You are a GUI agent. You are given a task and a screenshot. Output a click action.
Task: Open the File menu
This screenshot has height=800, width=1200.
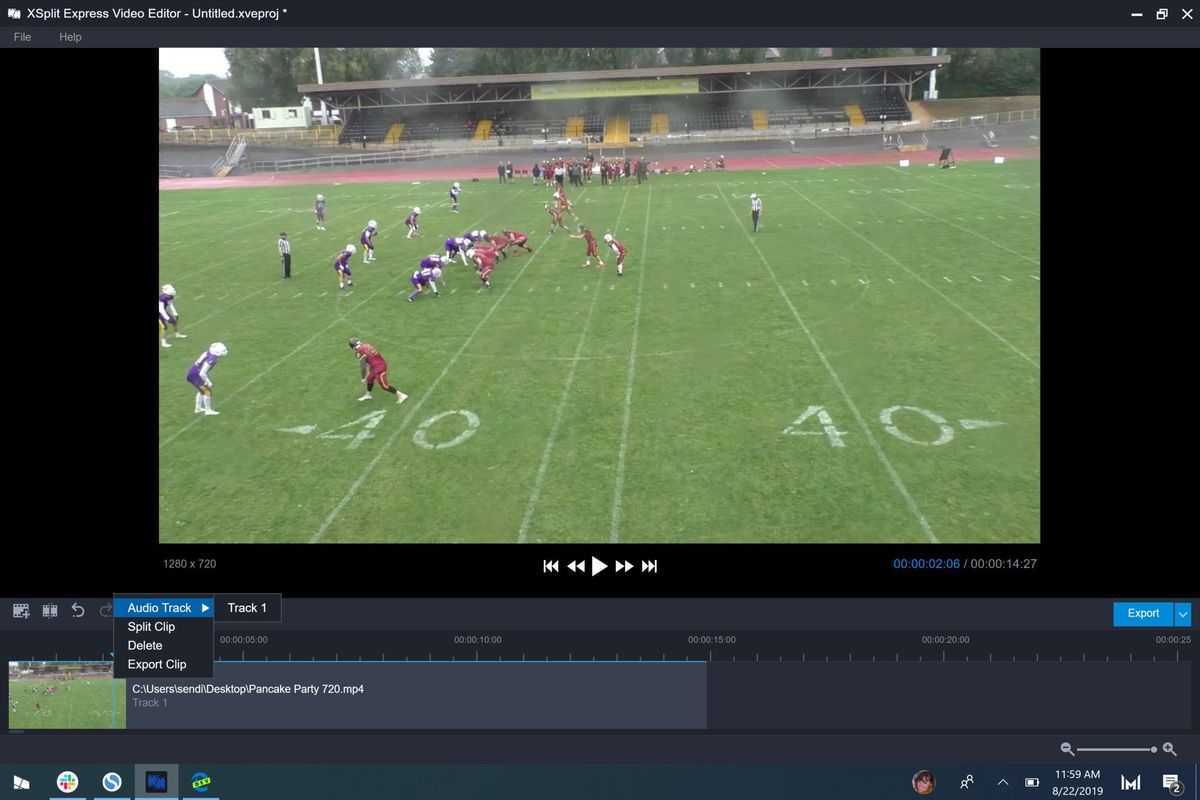tap(21, 37)
